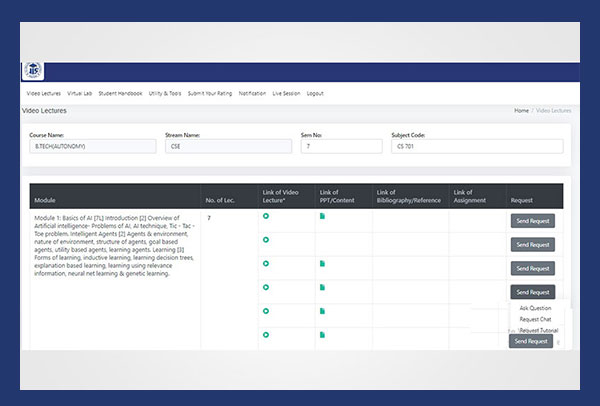
Task: Click the institute logo in the header
Action: coord(32,71)
